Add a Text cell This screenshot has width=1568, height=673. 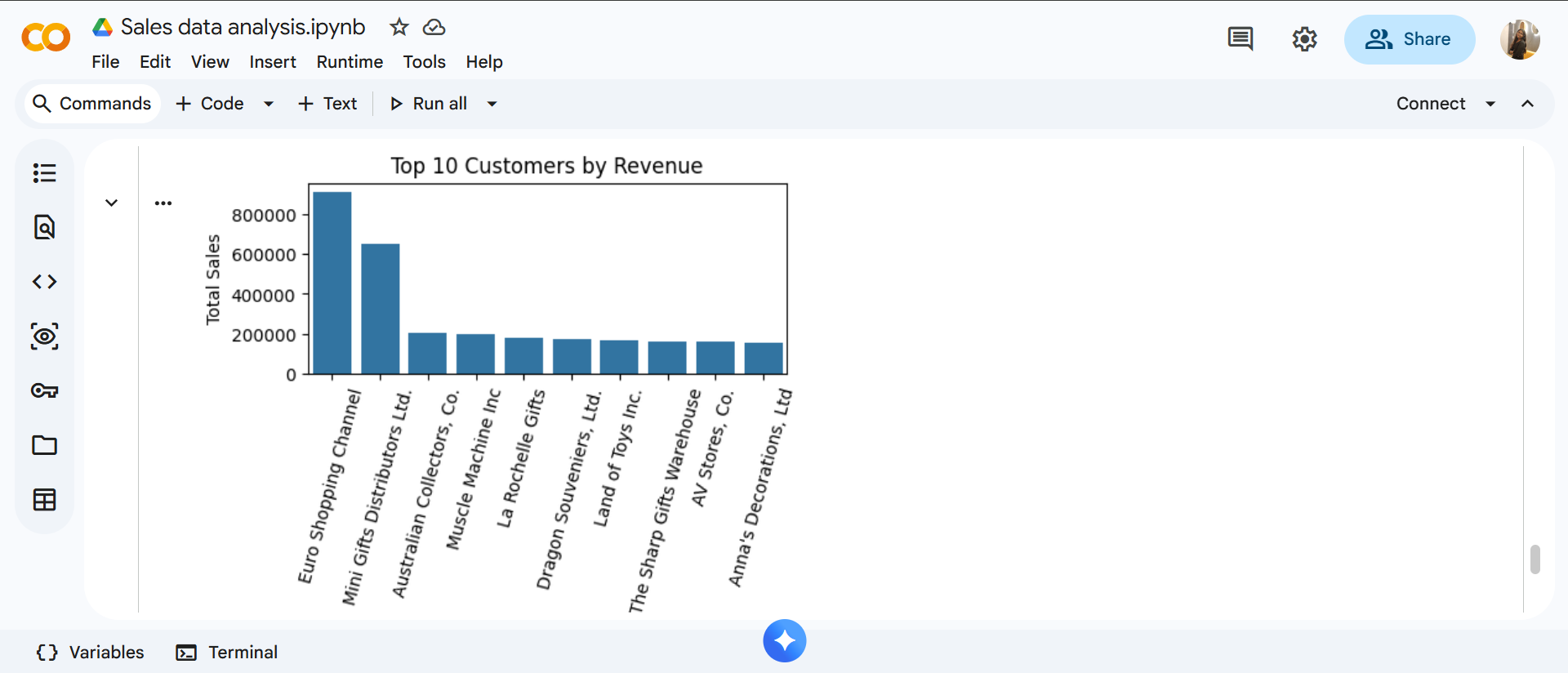pyautogui.click(x=327, y=104)
